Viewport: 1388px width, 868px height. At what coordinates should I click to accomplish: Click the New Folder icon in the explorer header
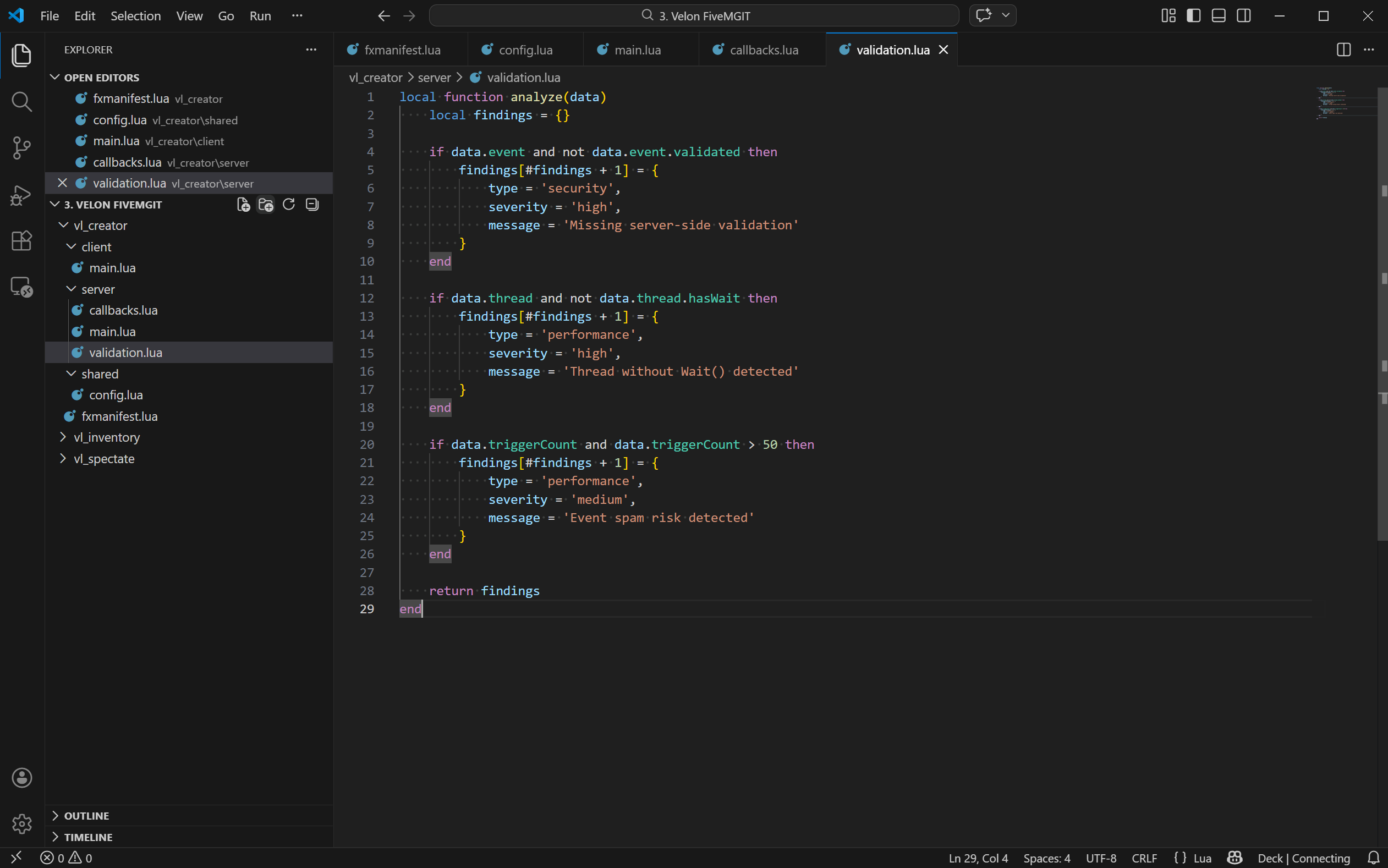coord(266,205)
